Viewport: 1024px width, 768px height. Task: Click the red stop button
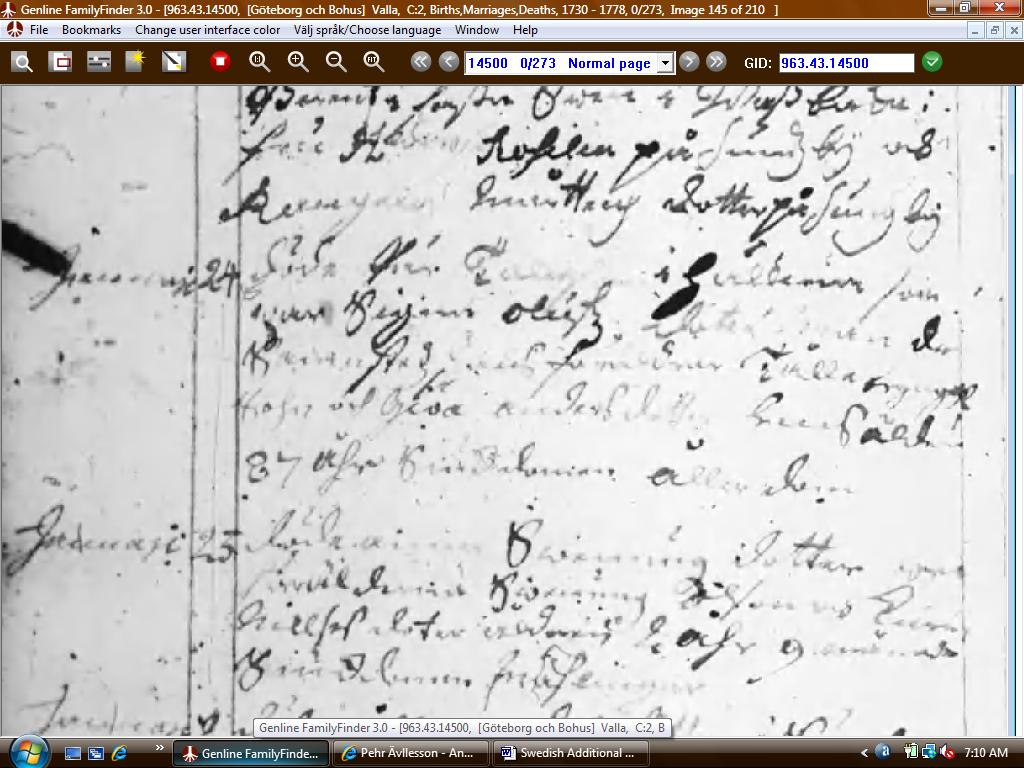[x=221, y=62]
